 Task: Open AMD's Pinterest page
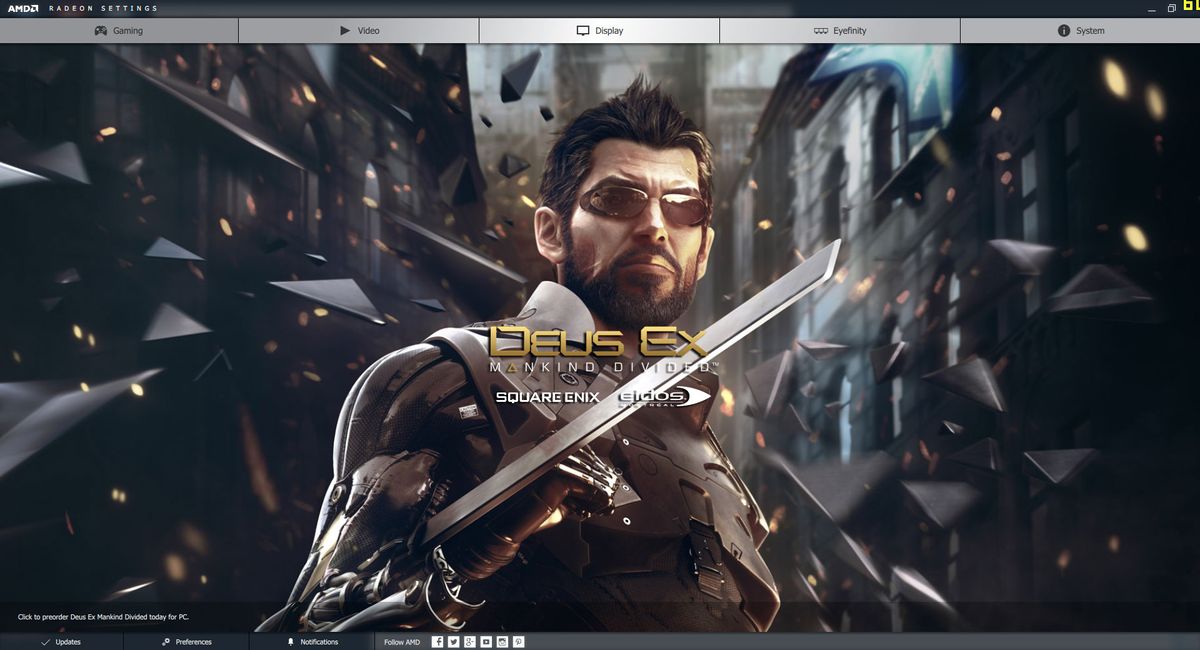pyautogui.click(x=517, y=642)
